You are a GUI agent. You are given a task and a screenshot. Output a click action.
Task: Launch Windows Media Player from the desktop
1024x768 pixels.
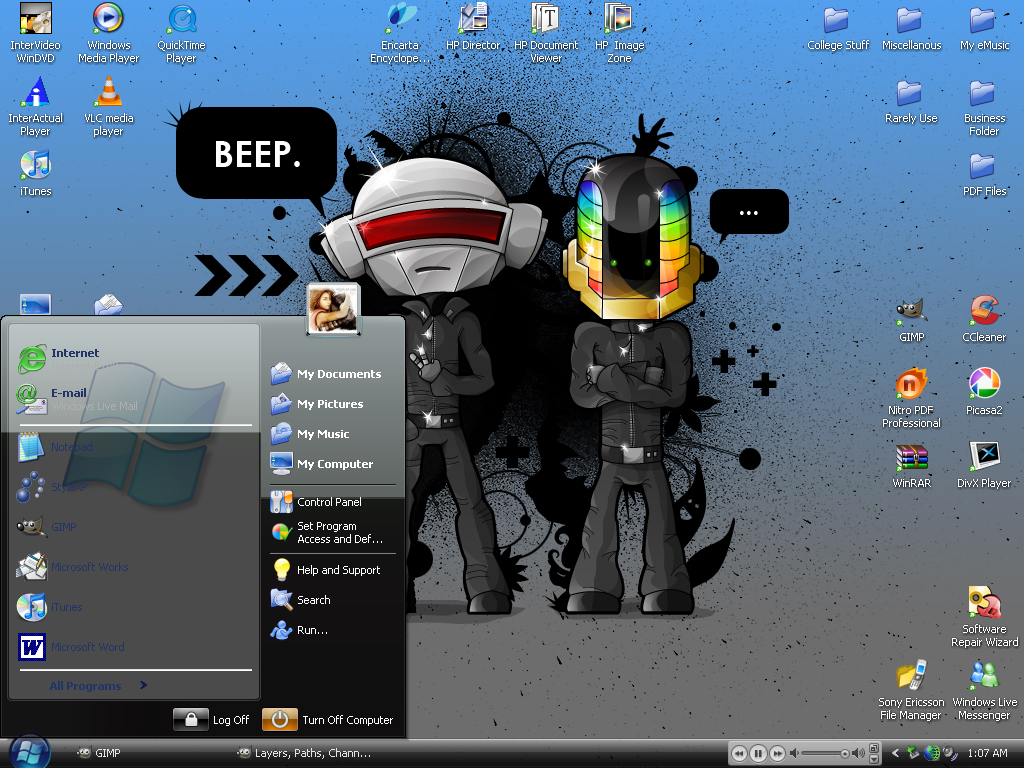(108, 33)
